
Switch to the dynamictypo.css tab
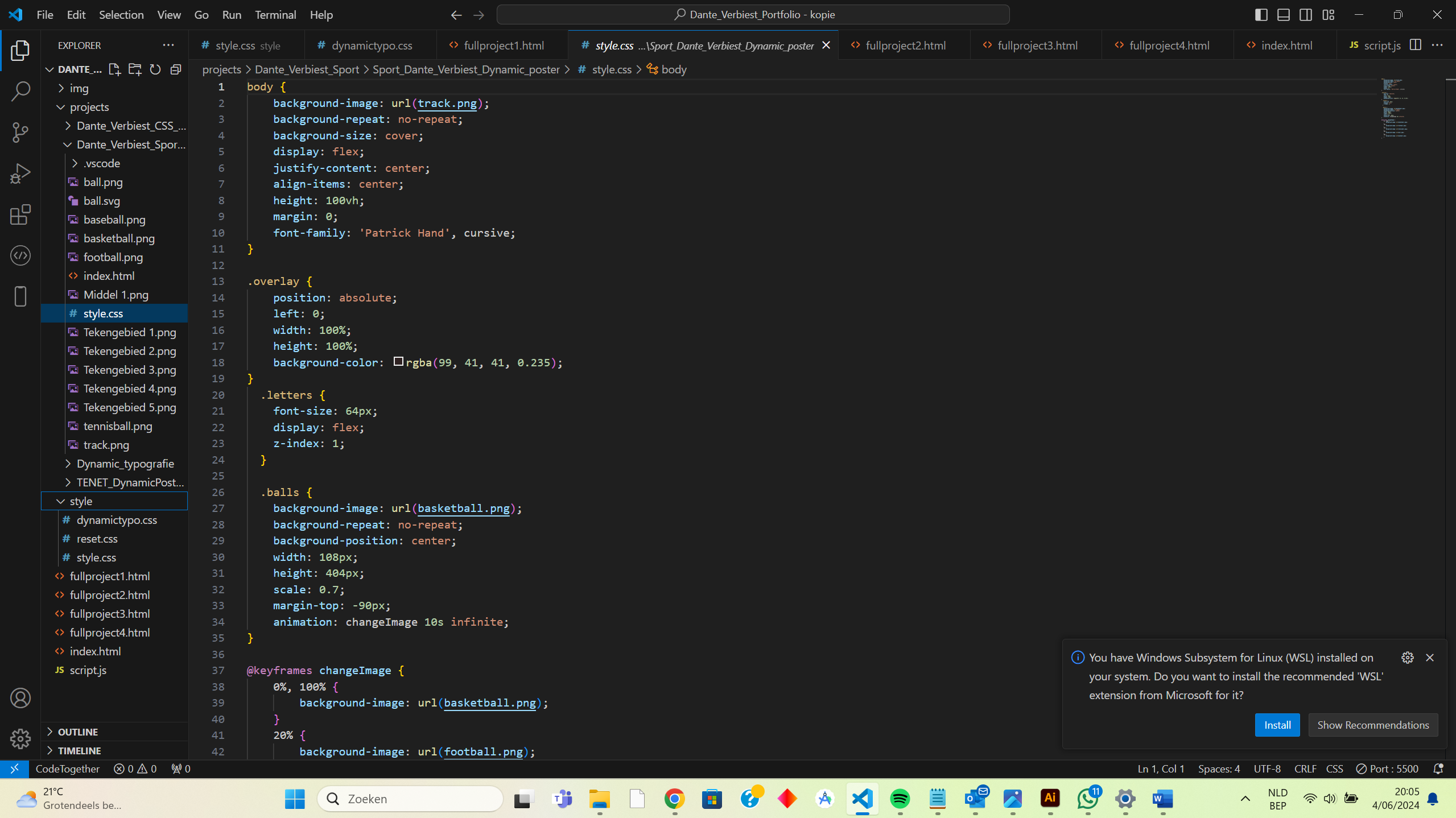370,45
